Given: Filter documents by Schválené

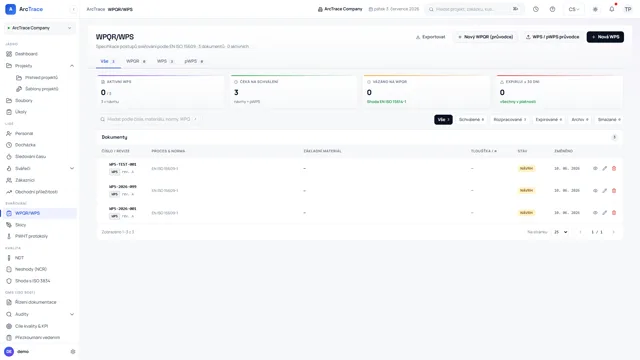Looking at the screenshot, I should coord(471,120).
